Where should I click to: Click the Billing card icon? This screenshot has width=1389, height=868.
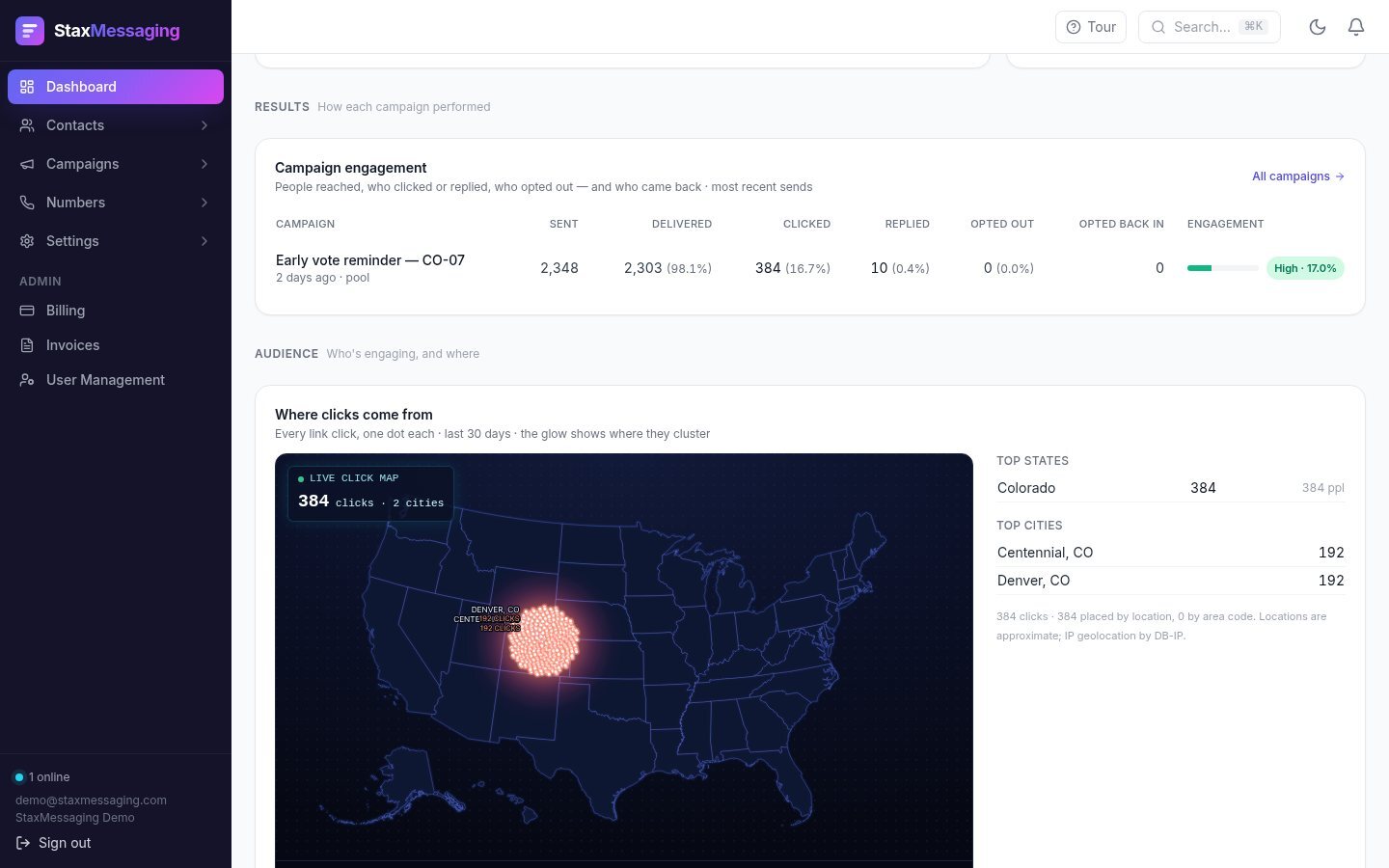(27, 311)
